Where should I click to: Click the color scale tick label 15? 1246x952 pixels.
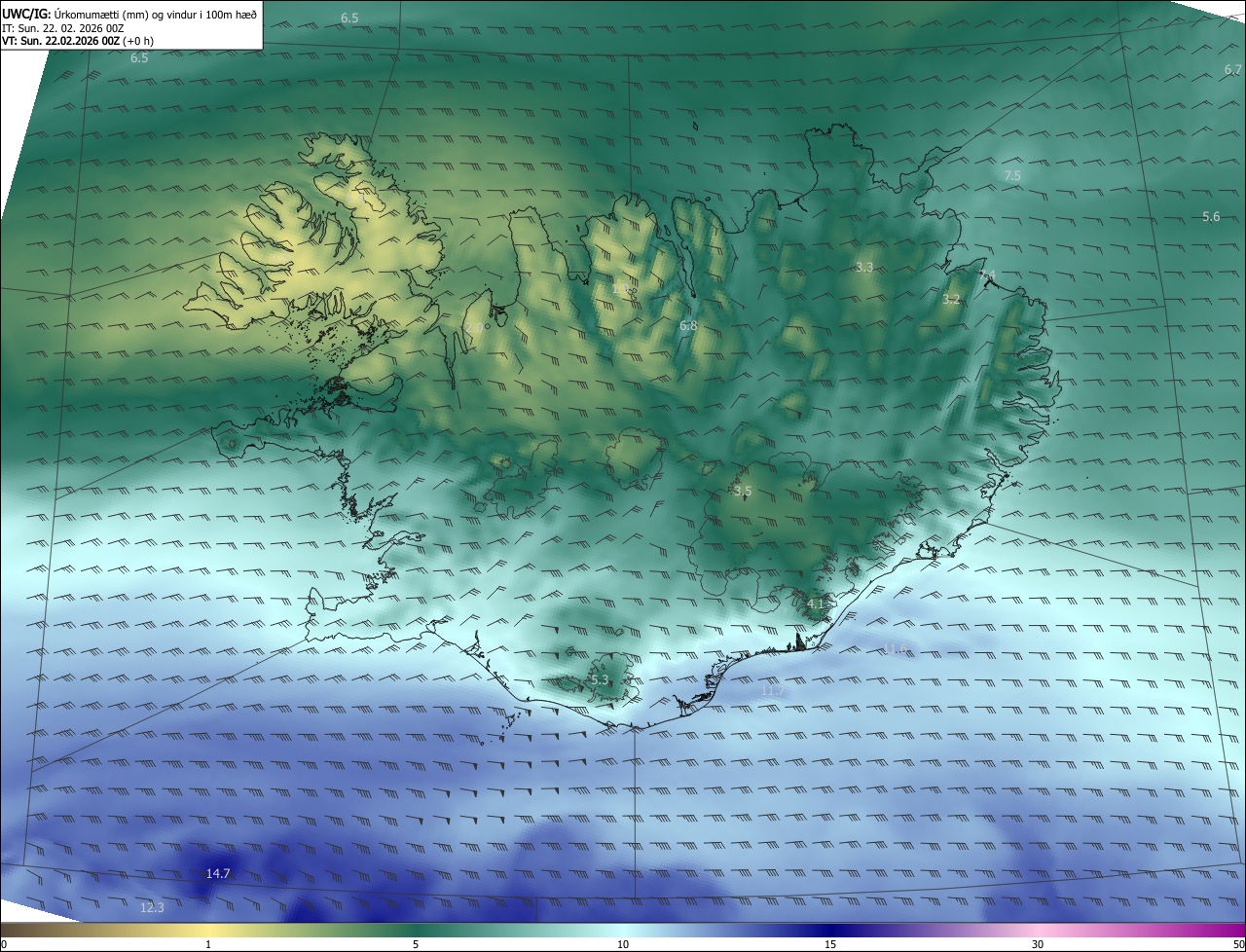point(830,944)
